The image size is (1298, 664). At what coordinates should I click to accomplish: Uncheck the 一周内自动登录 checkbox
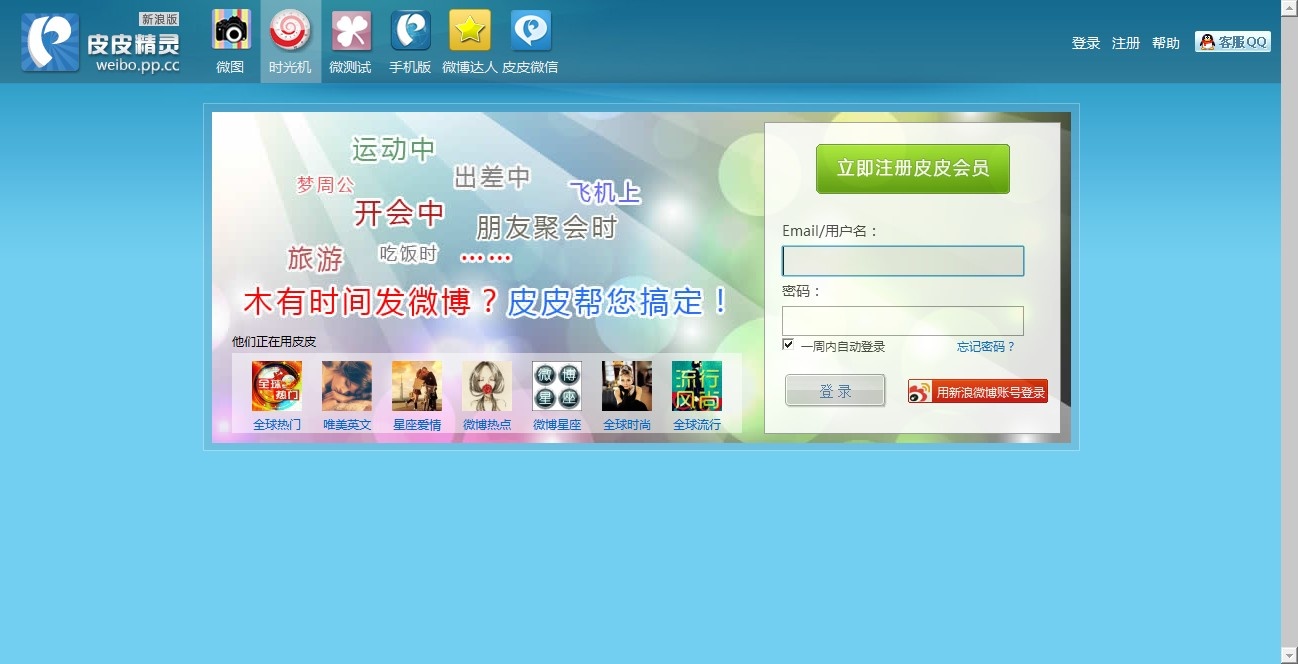pos(788,345)
